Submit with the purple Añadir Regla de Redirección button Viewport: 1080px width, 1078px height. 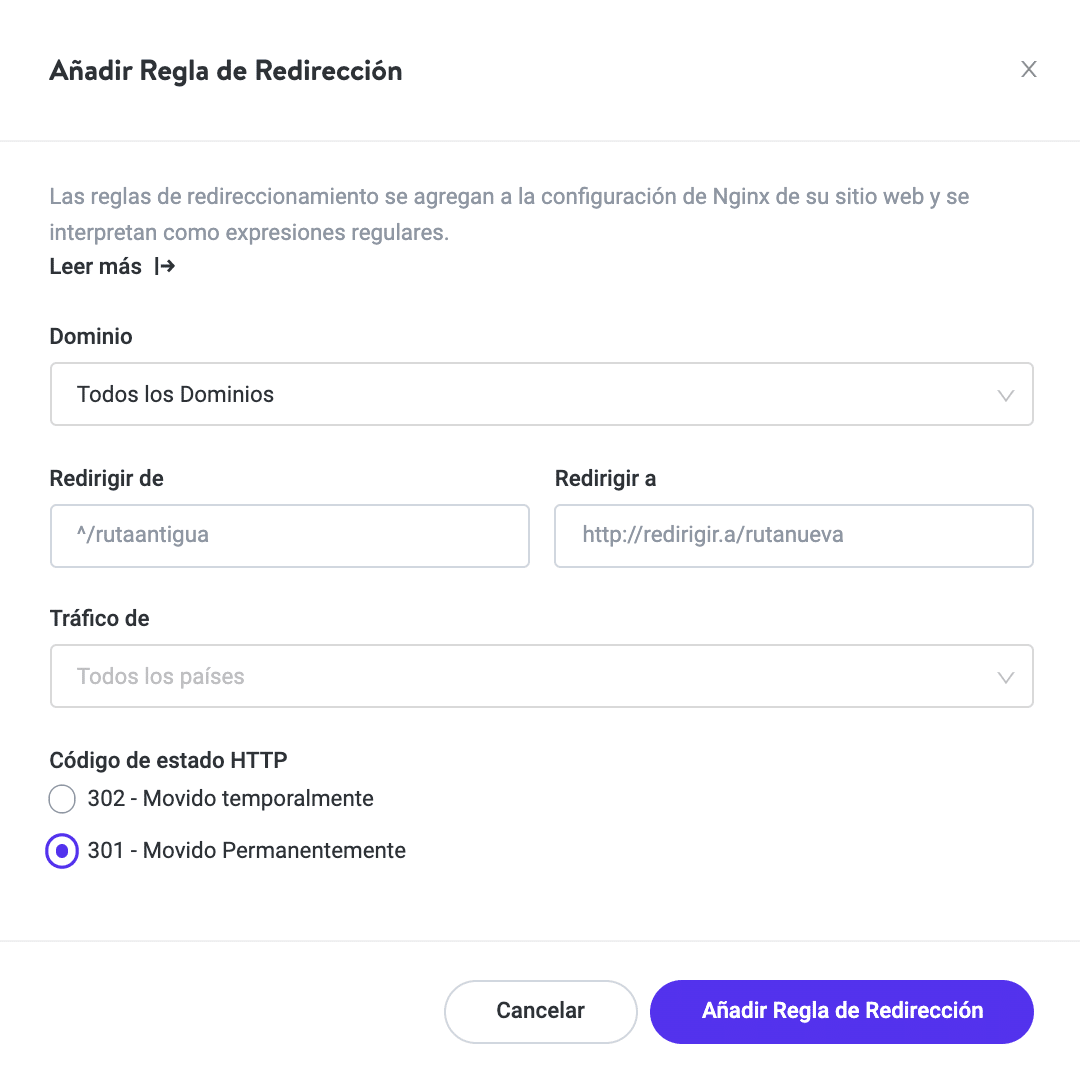841,1011
